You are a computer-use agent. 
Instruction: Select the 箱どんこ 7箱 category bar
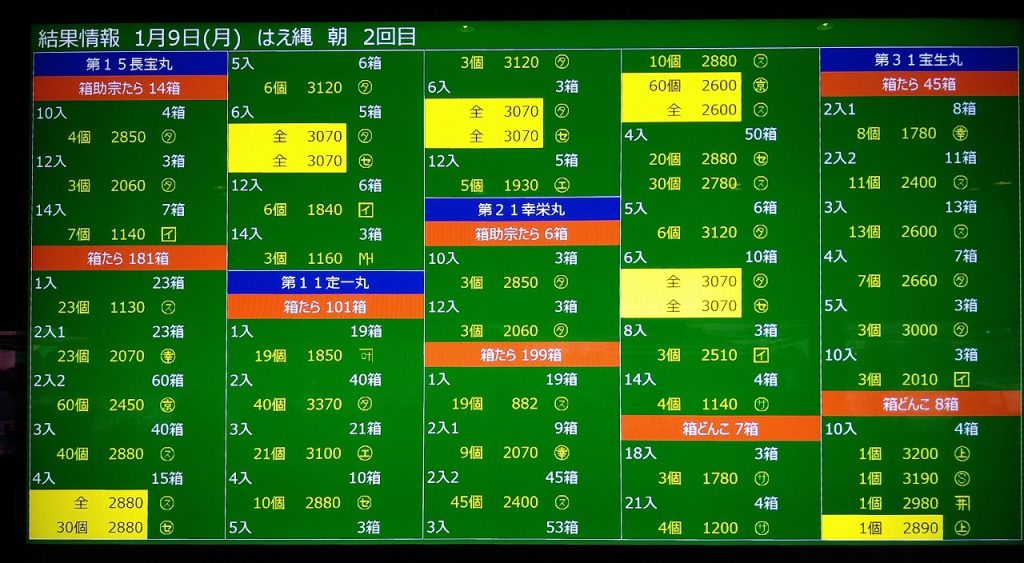[x=720, y=428]
